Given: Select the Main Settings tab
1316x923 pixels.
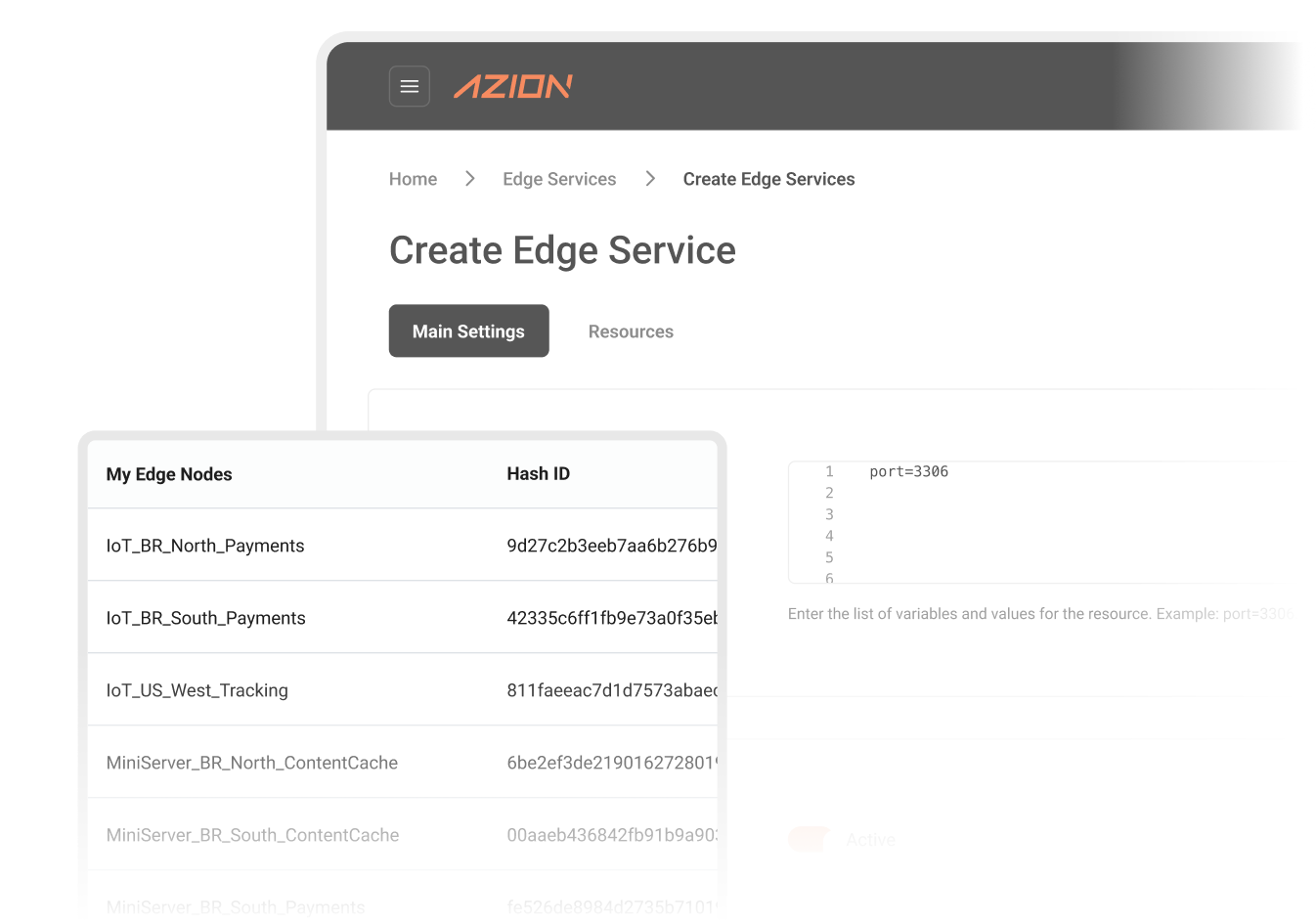Looking at the screenshot, I should click(469, 331).
